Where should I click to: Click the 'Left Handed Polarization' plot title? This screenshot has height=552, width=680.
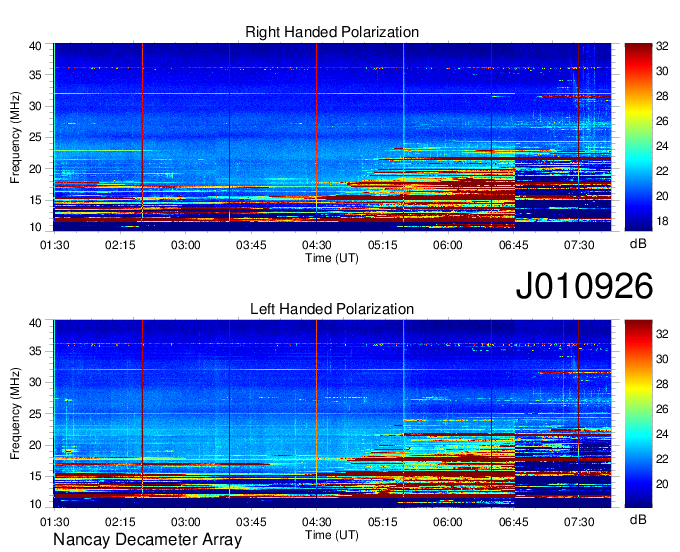pos(332,309)
